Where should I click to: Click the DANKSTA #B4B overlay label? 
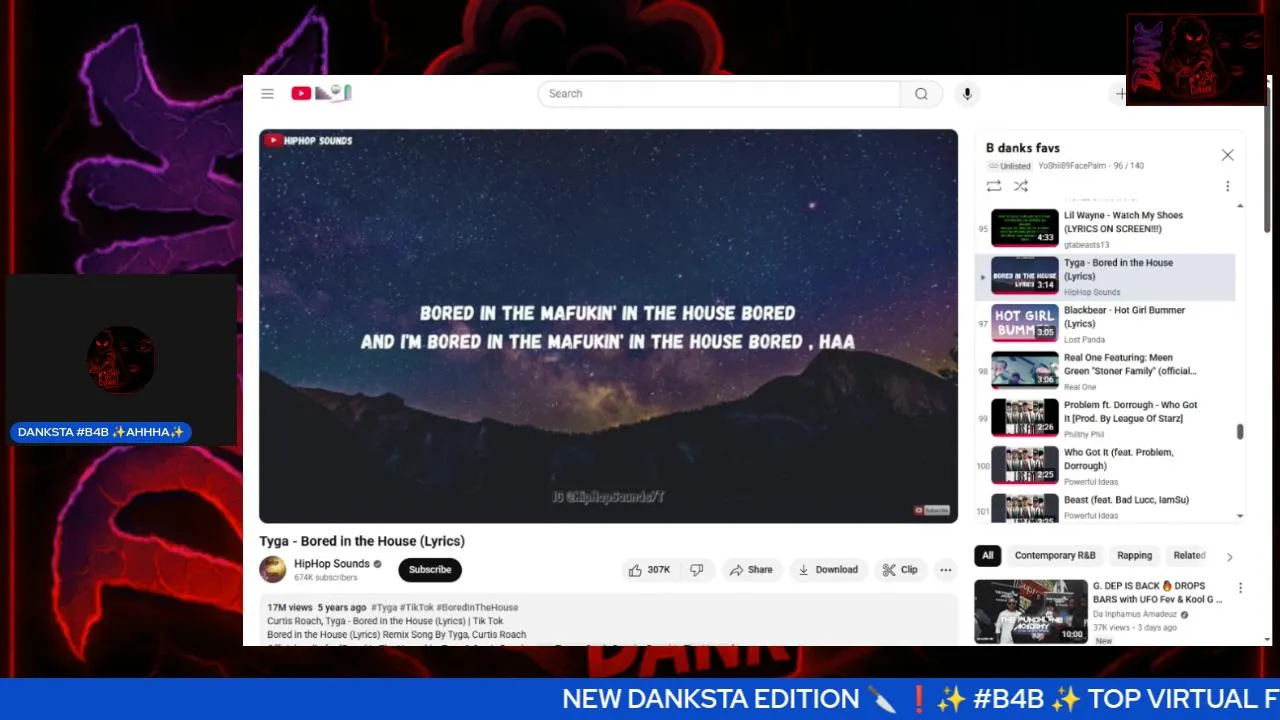(x=101, y=432)
